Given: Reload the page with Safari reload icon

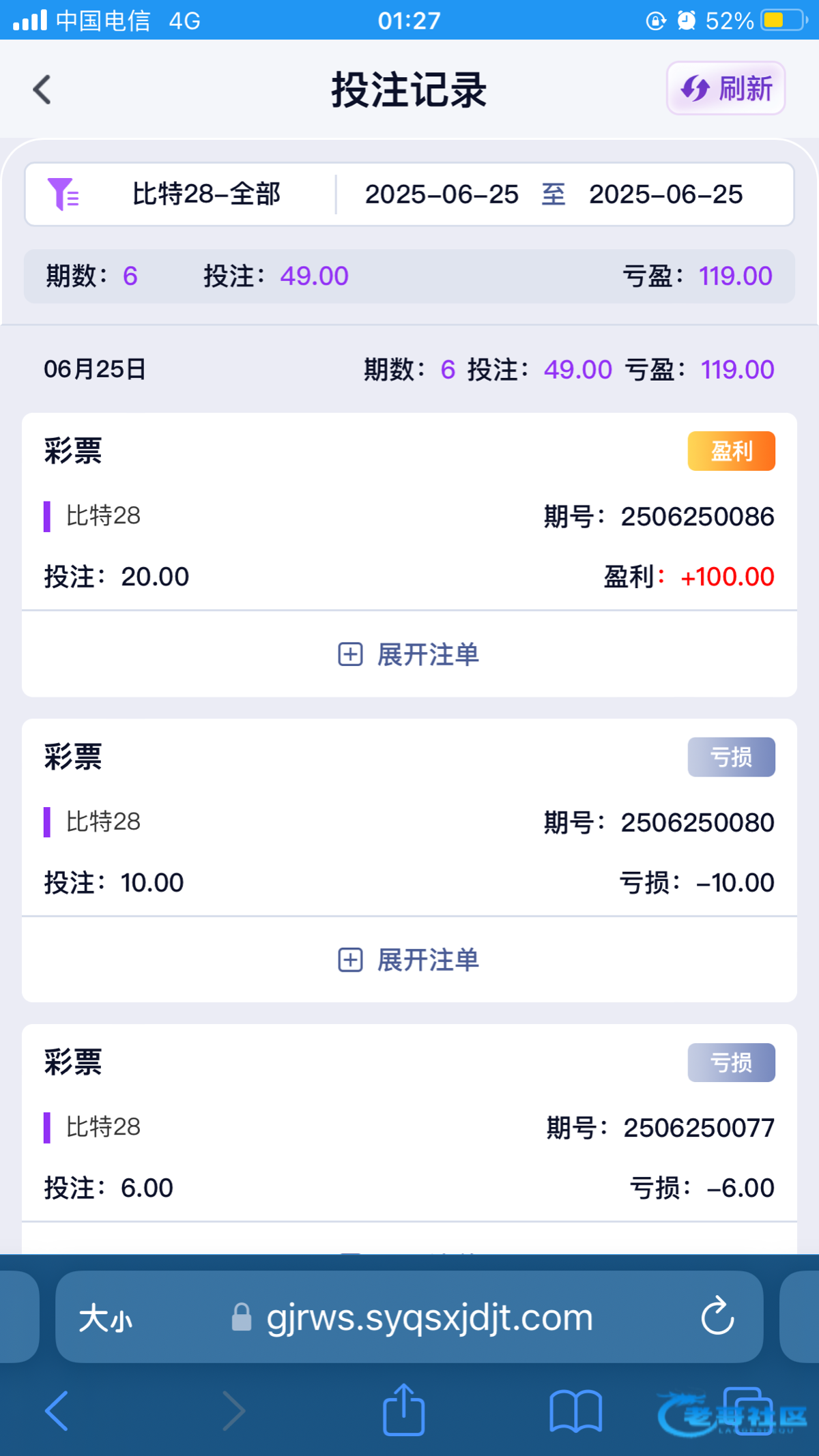Looking at the screenshot, I should [x=717, y=1316].
